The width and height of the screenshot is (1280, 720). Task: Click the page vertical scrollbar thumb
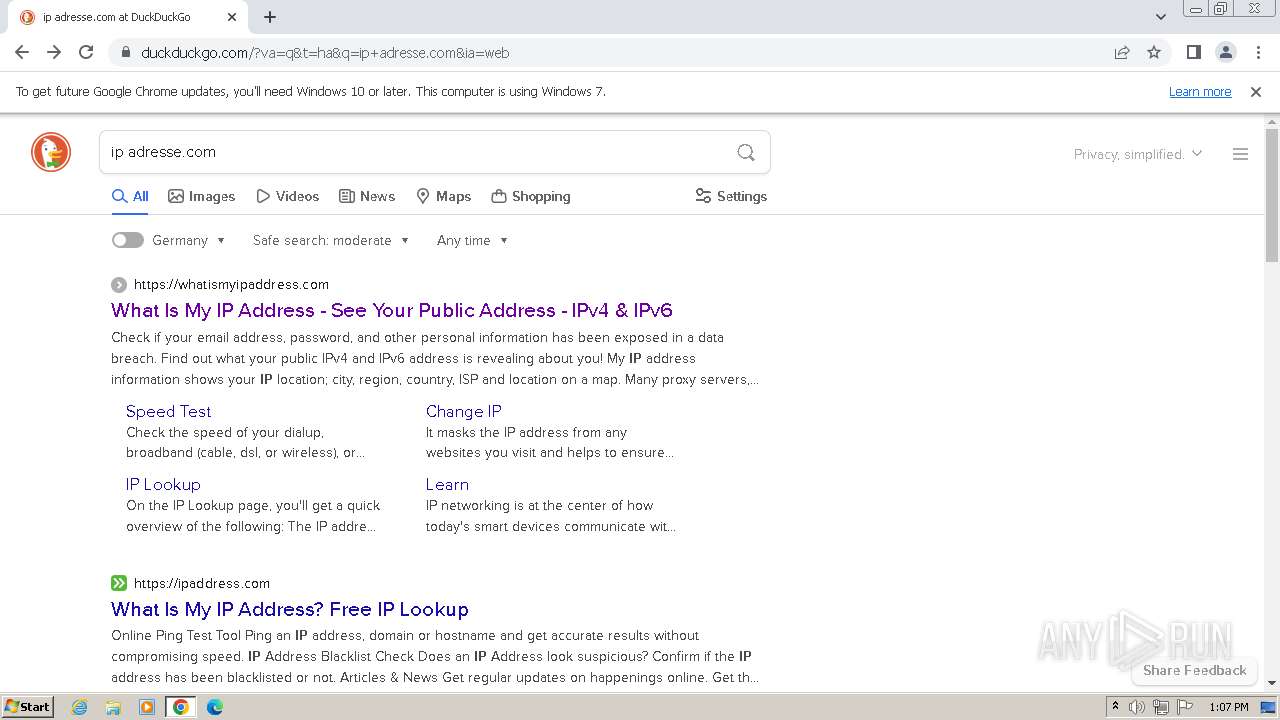pos(1272,195)
